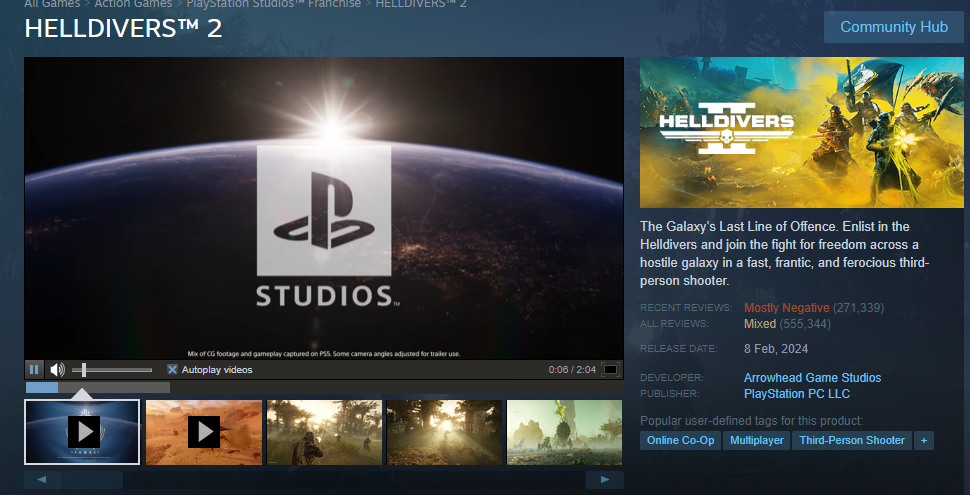Select the Multiplayer tag
This screenshot has height=495, width=970.
tap(757, 441)
